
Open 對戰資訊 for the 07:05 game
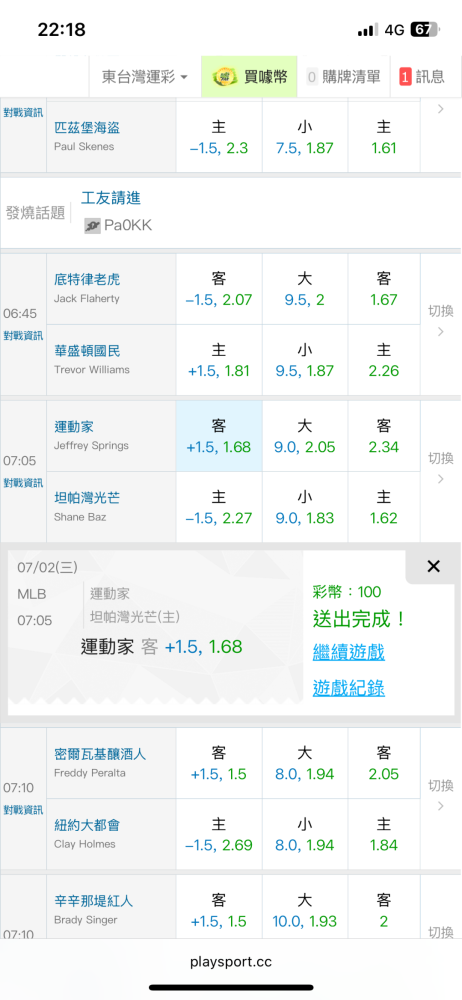(x=24, y=482)
